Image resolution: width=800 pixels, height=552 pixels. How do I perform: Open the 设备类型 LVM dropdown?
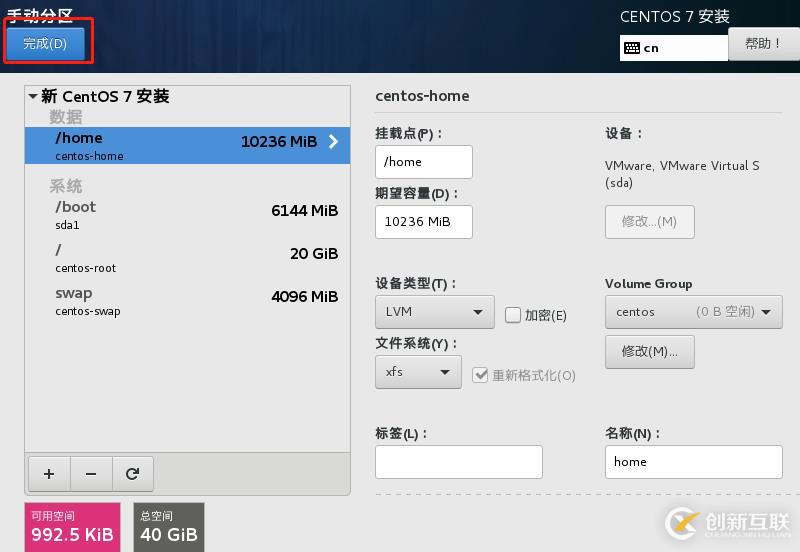435,312
